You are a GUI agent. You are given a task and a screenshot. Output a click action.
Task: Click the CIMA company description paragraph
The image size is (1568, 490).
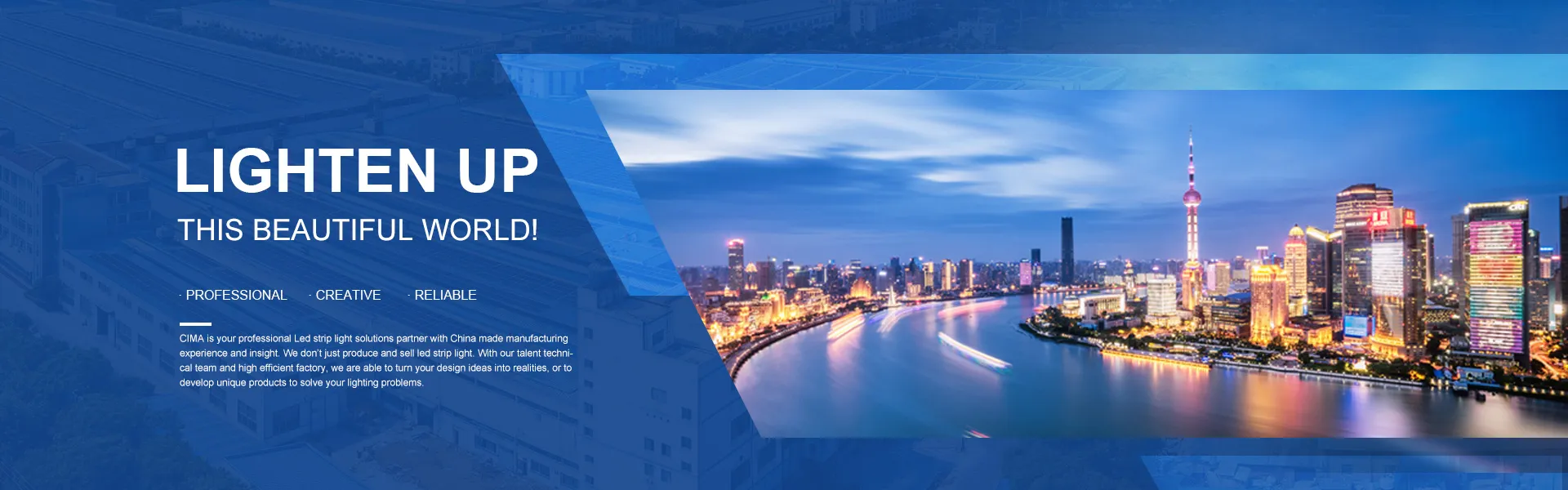click(x=376, y=360)
